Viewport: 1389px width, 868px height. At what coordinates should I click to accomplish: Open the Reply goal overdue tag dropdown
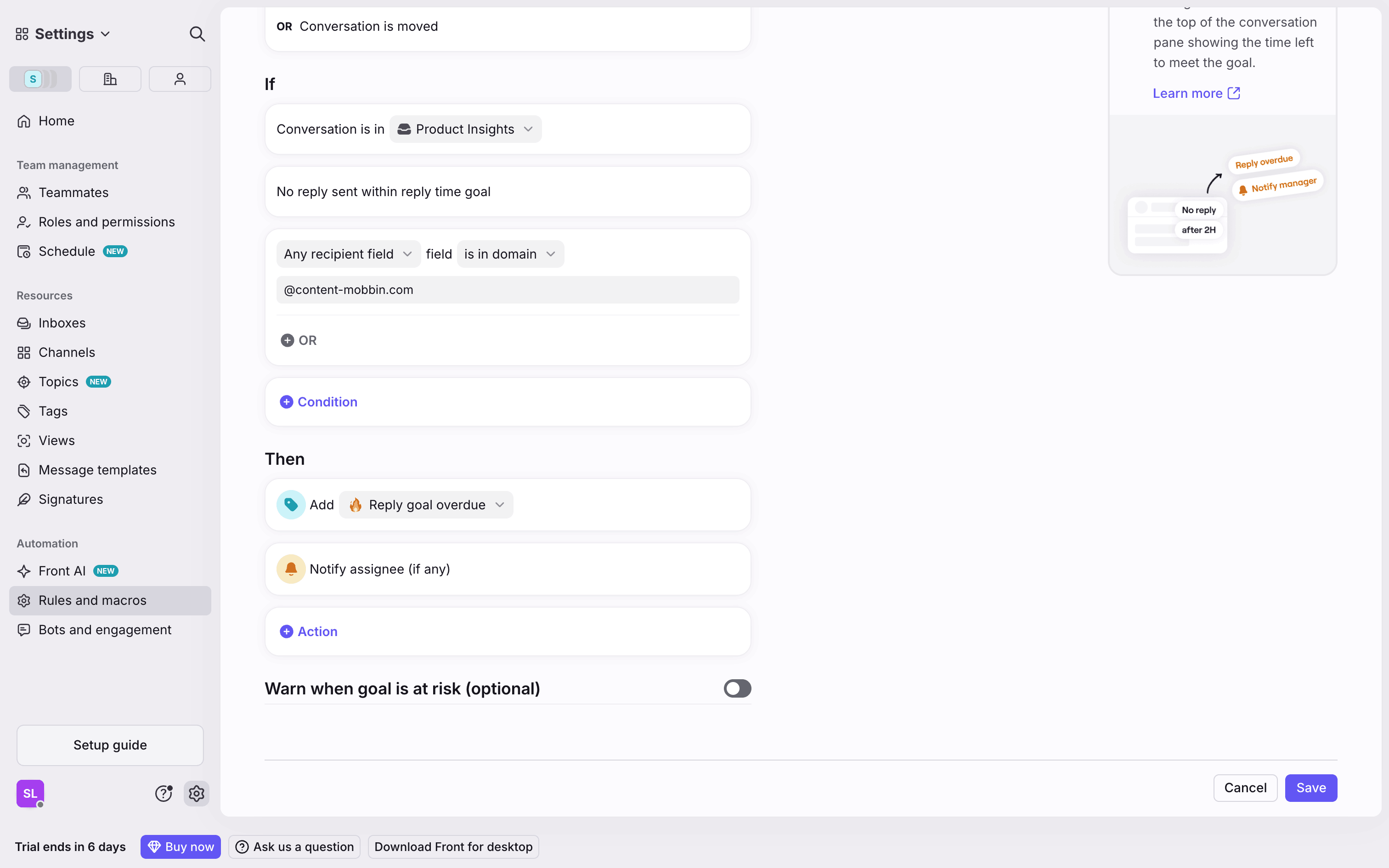[426, 505]
